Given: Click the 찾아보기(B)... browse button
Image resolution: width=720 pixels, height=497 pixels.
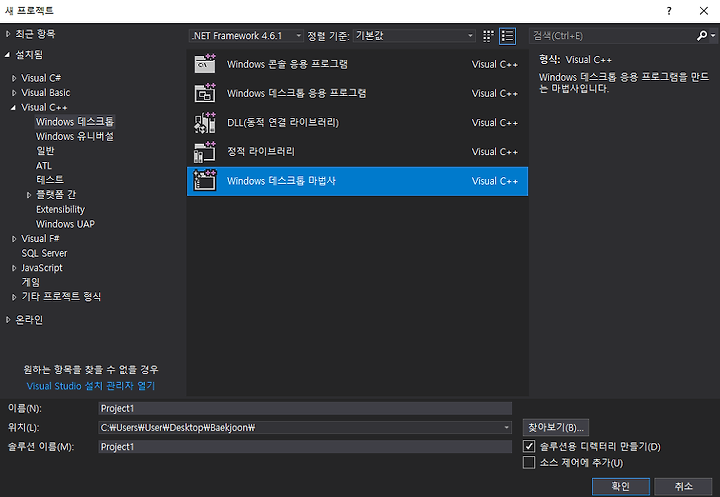Looking at the screenshot, I should 556,428.
